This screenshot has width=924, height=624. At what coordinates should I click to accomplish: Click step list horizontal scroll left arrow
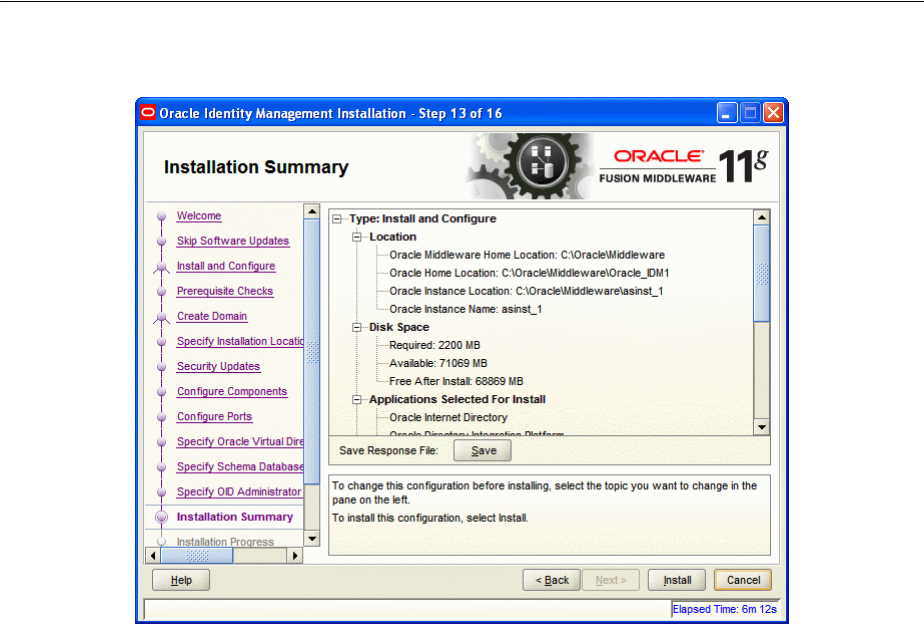153,556
